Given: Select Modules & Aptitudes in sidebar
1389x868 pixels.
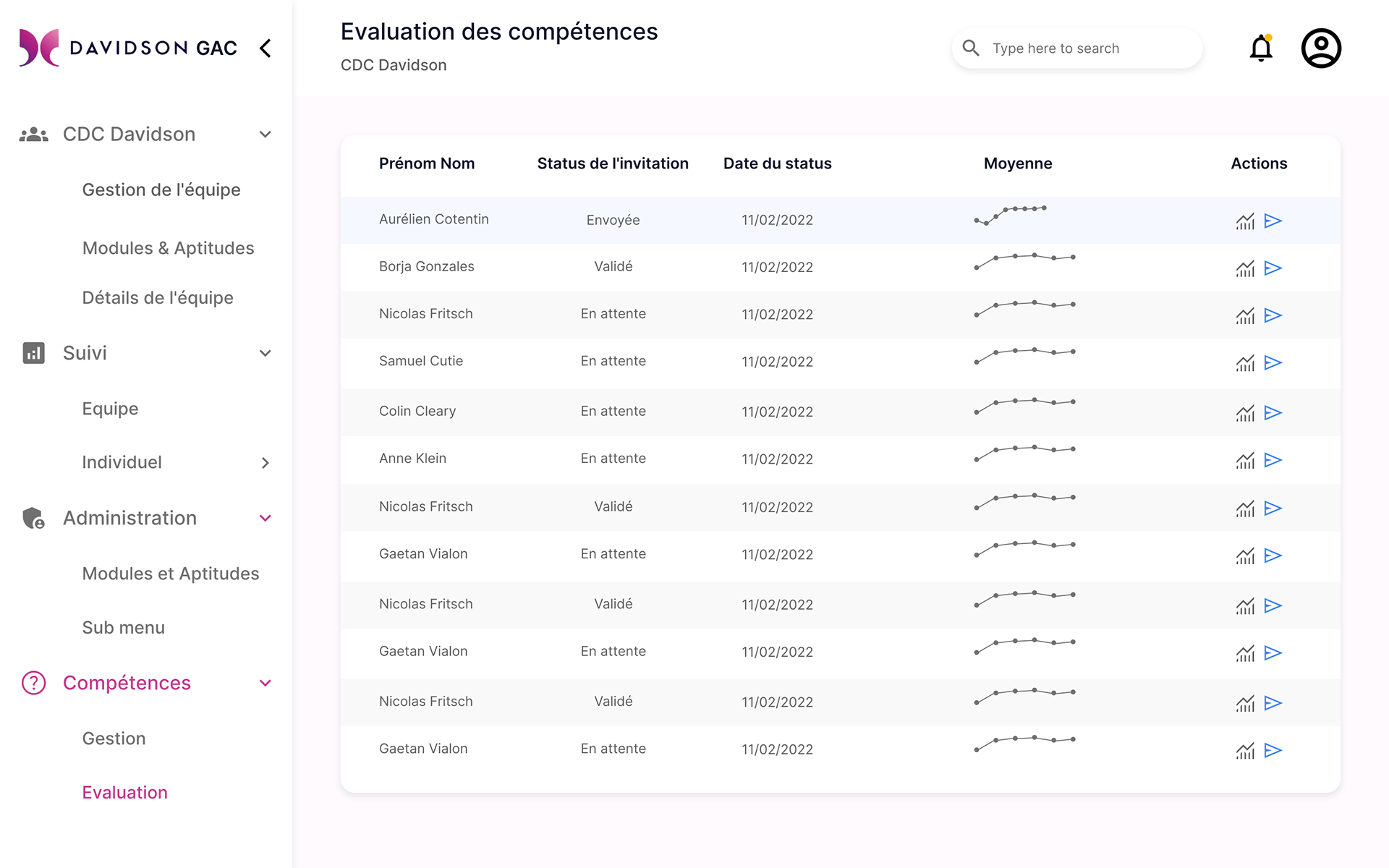Looking at the screenshot, I should [168, 248].
